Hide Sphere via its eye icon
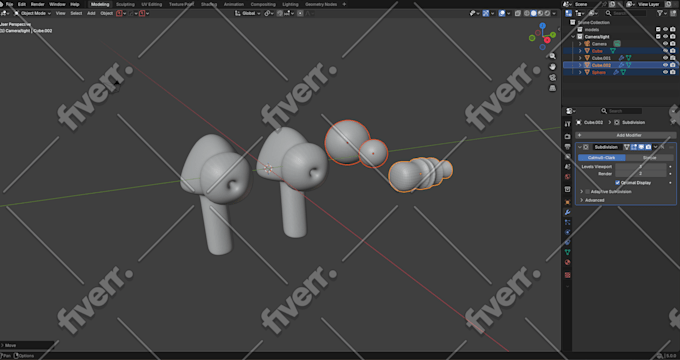680x360 pixels. (665, 72)
